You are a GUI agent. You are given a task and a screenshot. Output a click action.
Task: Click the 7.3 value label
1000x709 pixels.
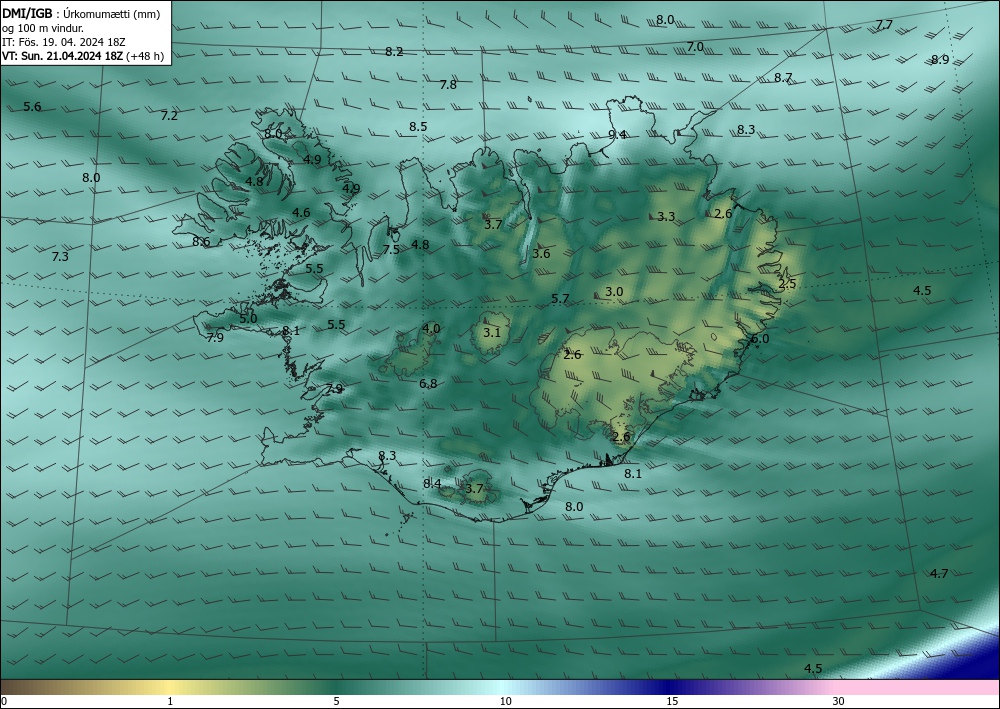click(60, 256)
